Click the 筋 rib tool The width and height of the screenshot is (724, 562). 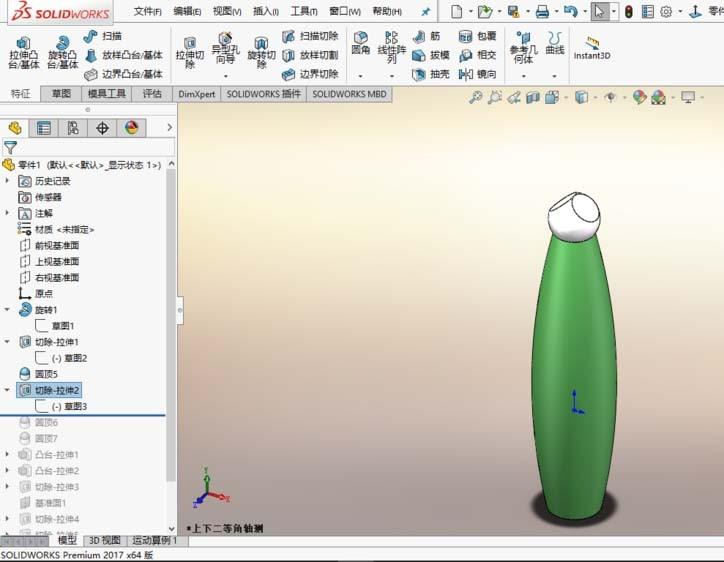pyautogui.click(x=427, y=36)
